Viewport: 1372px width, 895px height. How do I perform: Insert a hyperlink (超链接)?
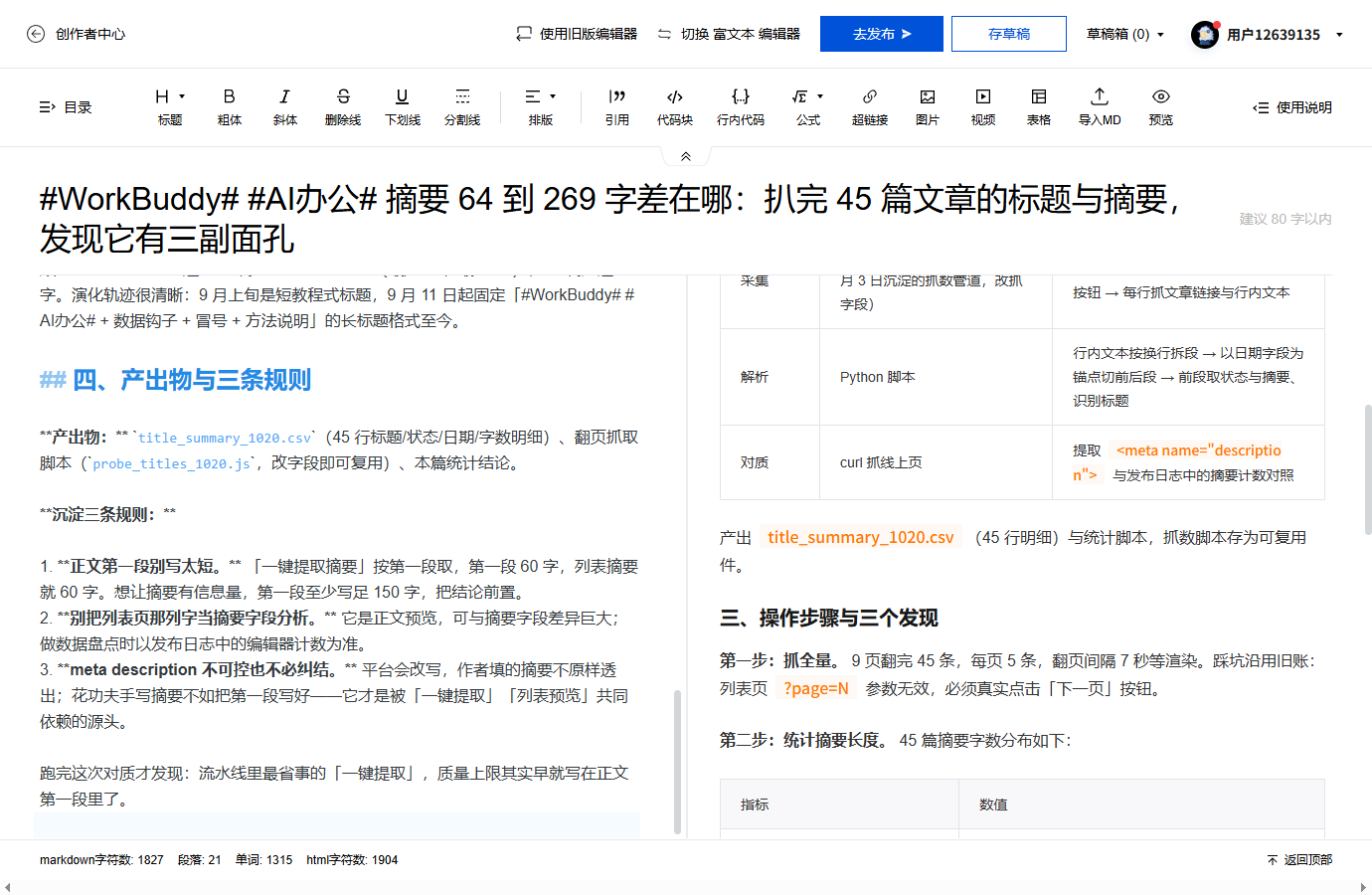click(x=870, y=106)
